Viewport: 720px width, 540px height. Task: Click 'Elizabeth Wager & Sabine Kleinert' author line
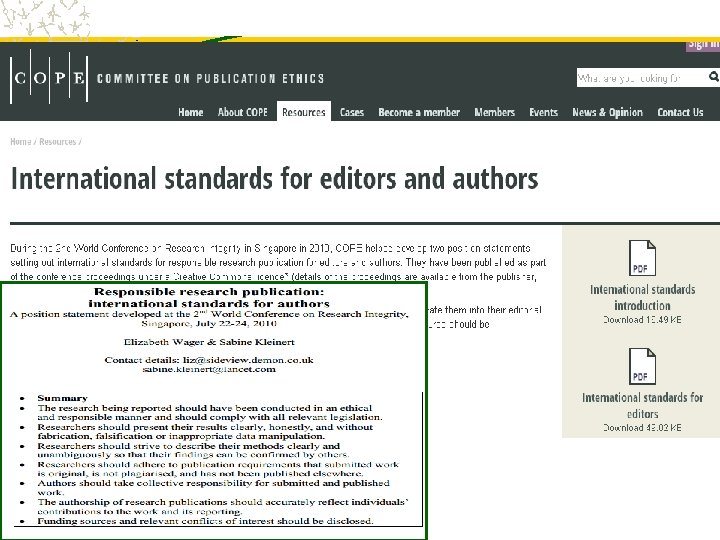[x=209, y=342]
